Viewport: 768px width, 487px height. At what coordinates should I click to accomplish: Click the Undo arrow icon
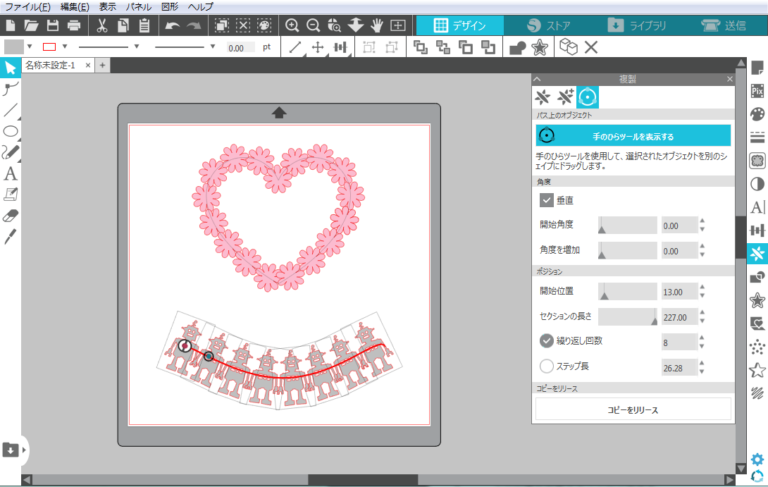pyautogui.click(x=172, y=25)
